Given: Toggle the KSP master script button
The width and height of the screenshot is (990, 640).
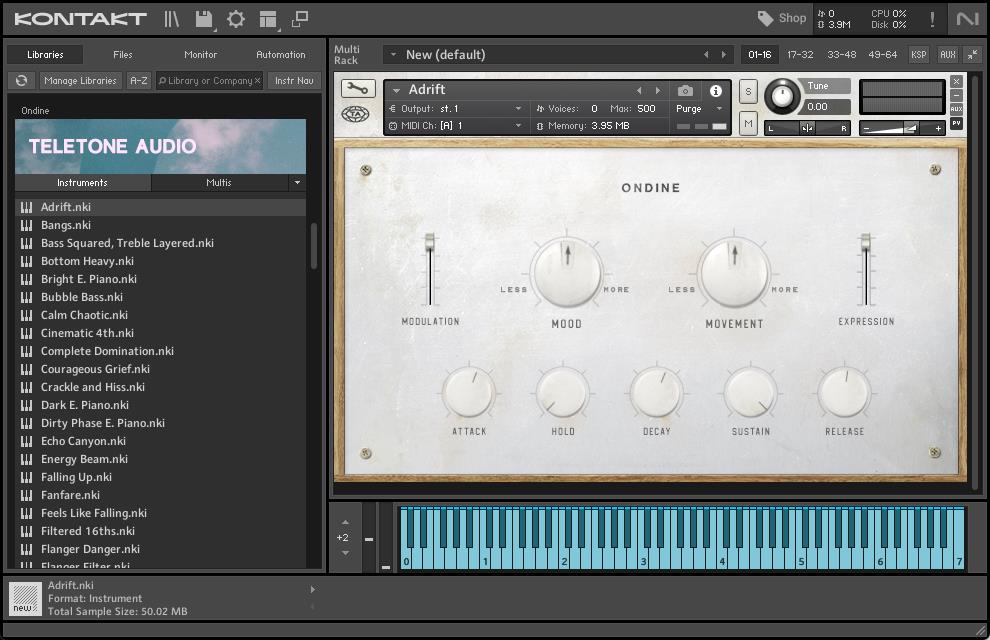Looking at the screenshot, I should [x=918, y=55].
